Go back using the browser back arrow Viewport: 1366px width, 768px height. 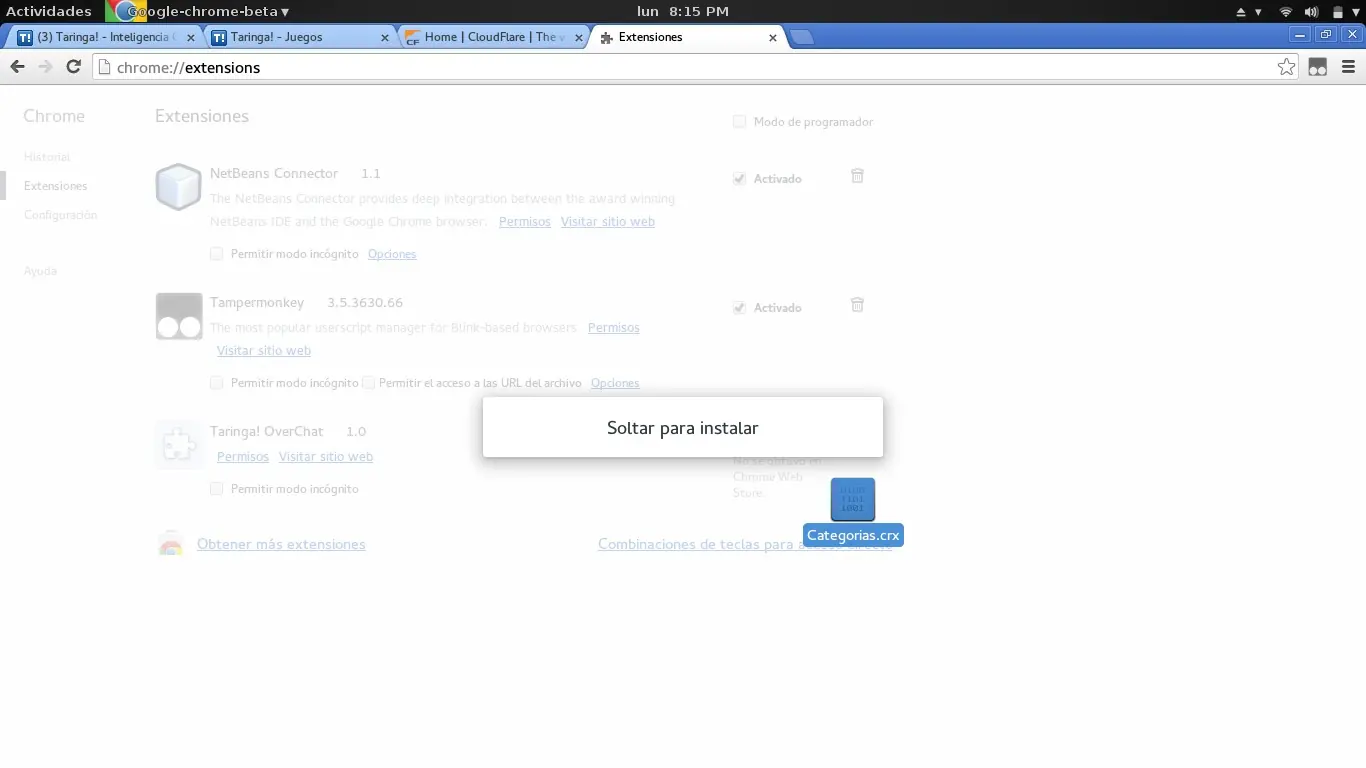point(17,67)
